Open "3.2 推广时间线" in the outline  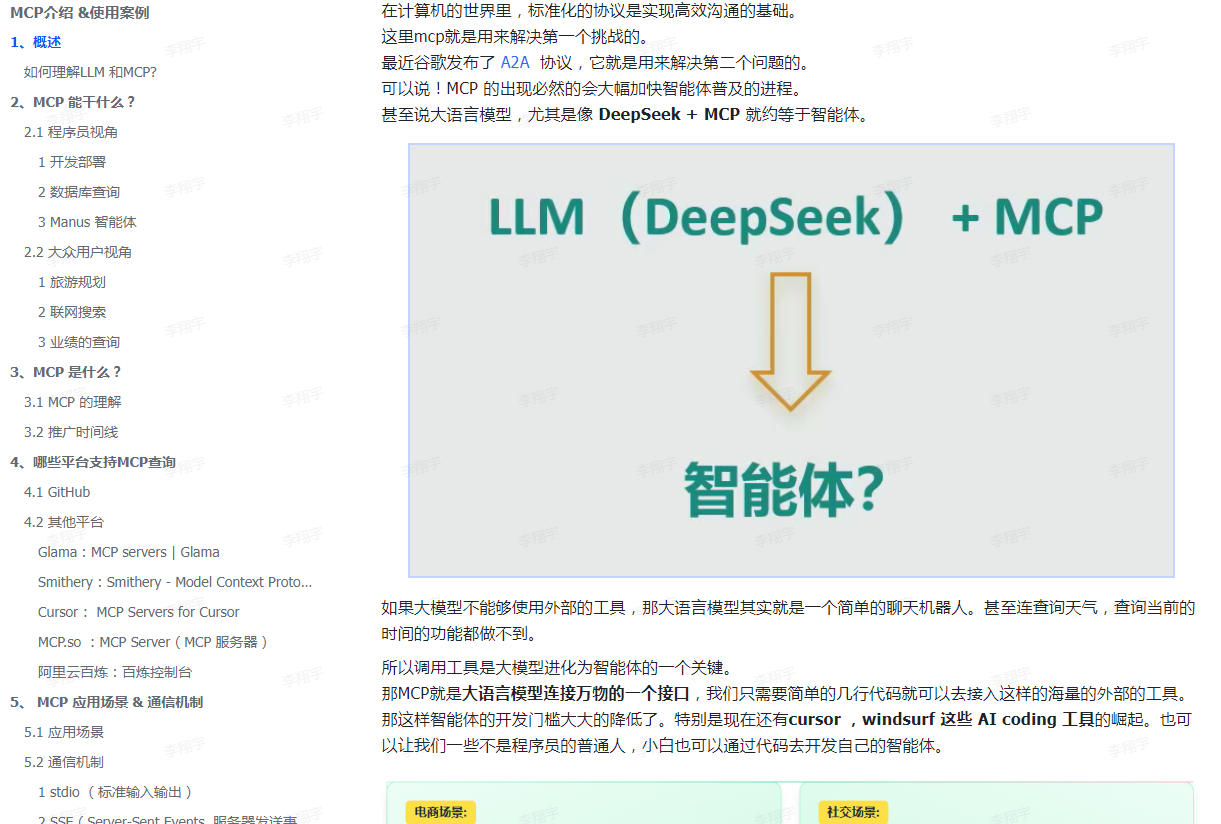click(x=71, y=432)
